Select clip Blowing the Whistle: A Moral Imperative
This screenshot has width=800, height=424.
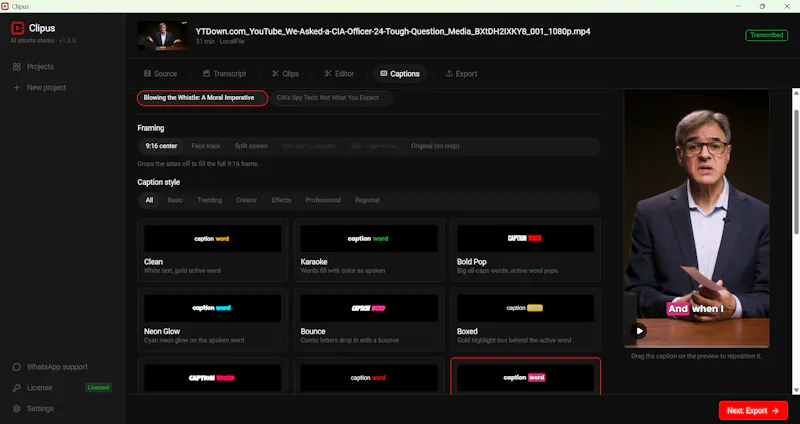tap(202, 98)
